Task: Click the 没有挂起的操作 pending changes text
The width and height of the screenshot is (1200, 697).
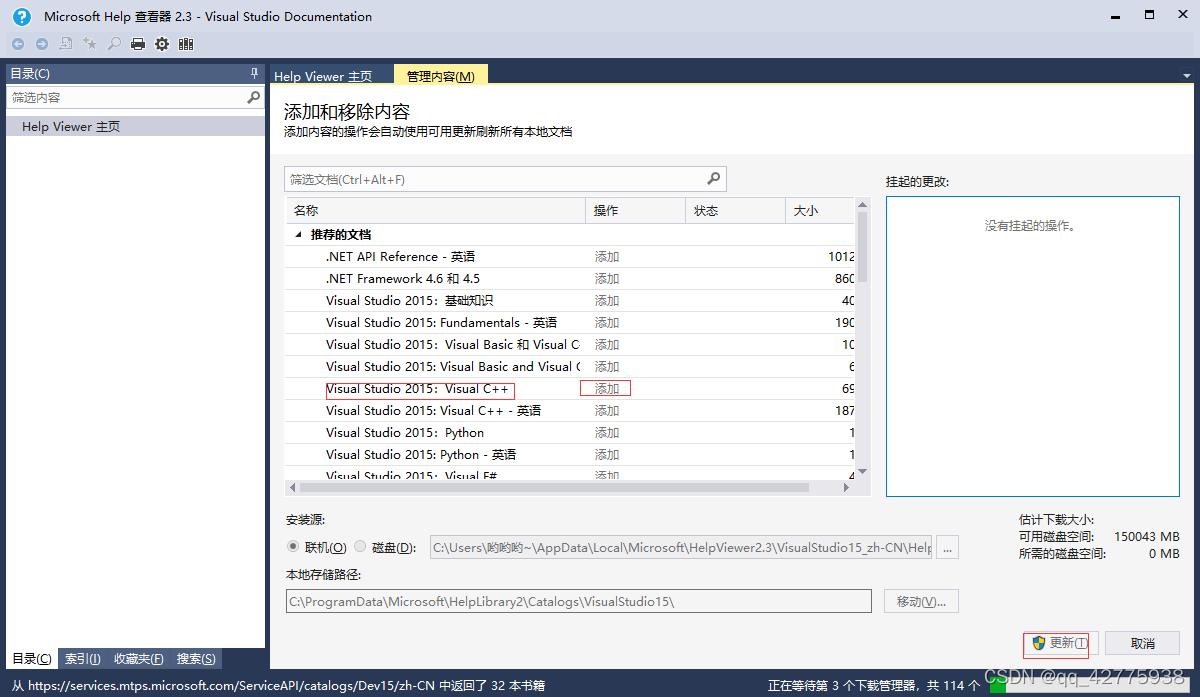Action: [1030, 226]
